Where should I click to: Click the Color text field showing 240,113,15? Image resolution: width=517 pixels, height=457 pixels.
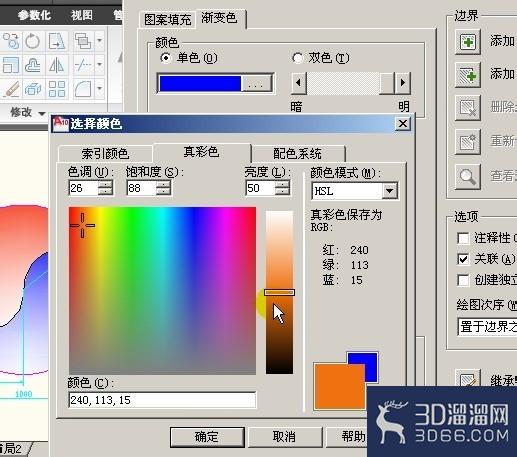coord(162,400)
